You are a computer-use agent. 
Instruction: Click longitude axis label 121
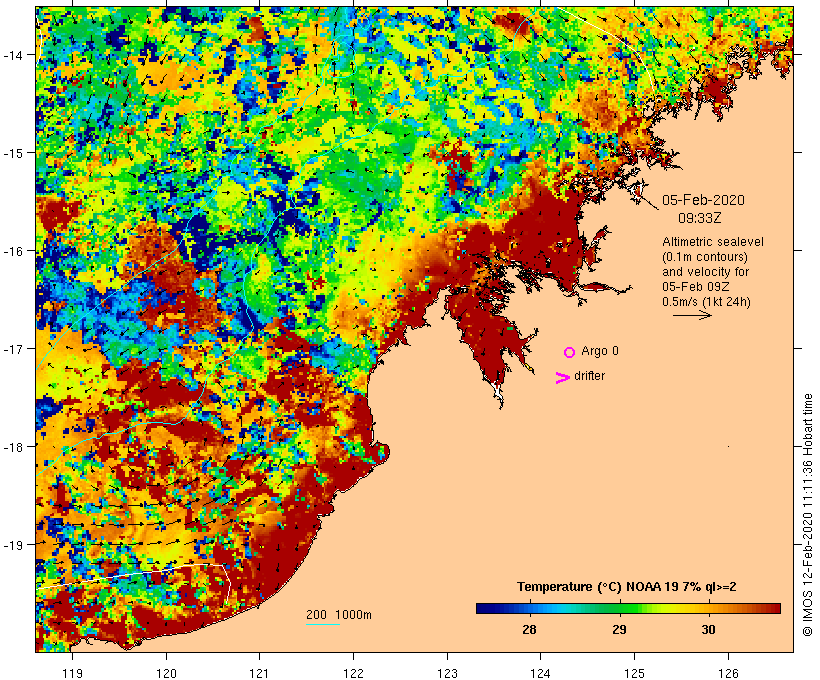click(259, 673)
